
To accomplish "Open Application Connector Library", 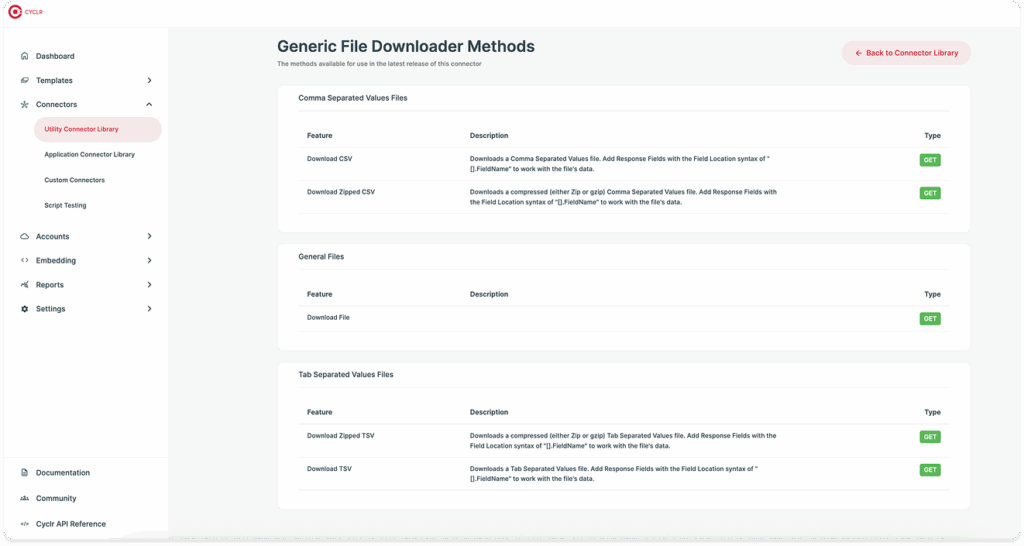I will 89,155.
